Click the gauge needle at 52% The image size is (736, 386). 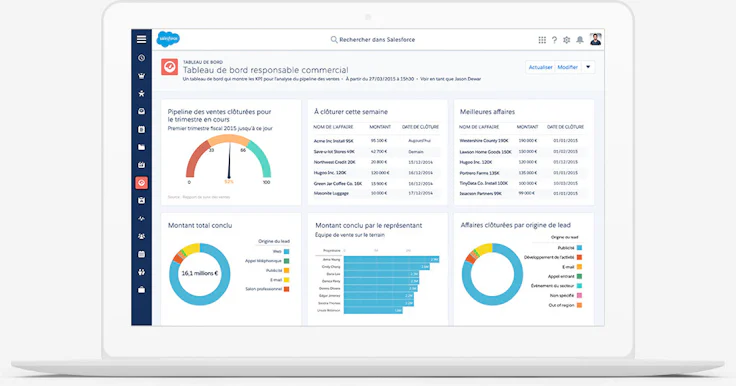tap(230, 161)
